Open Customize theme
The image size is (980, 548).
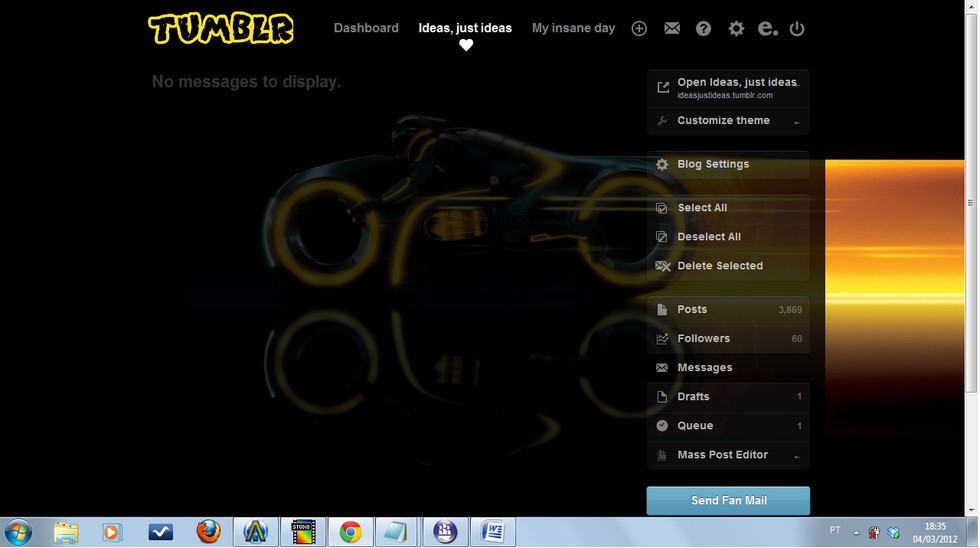point(728,121)
